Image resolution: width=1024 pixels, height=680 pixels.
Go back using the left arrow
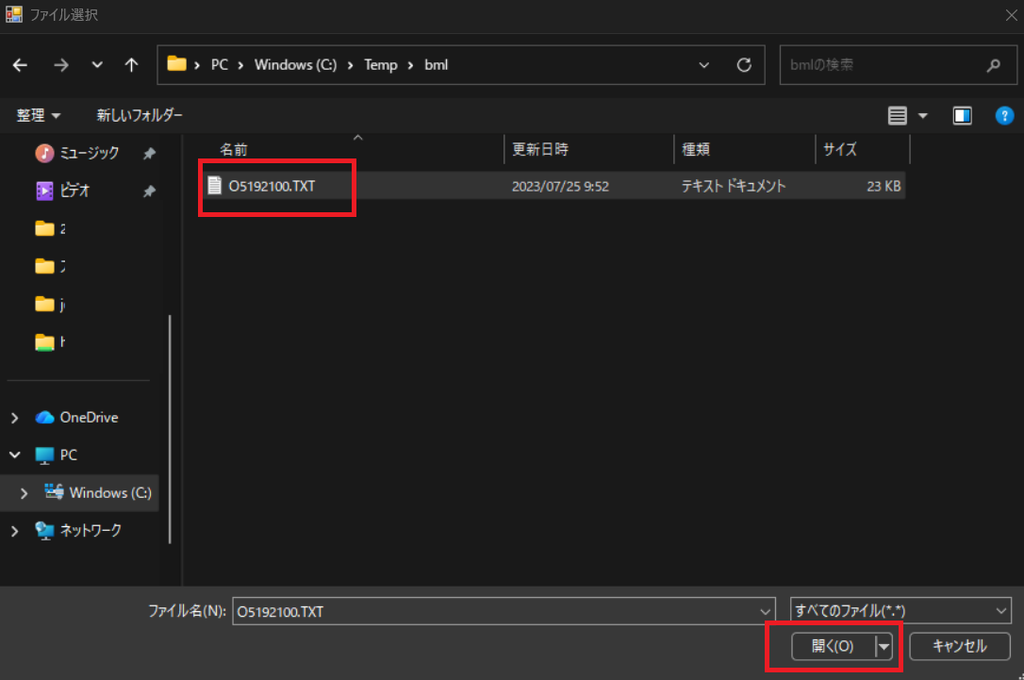tap(20, 65)
